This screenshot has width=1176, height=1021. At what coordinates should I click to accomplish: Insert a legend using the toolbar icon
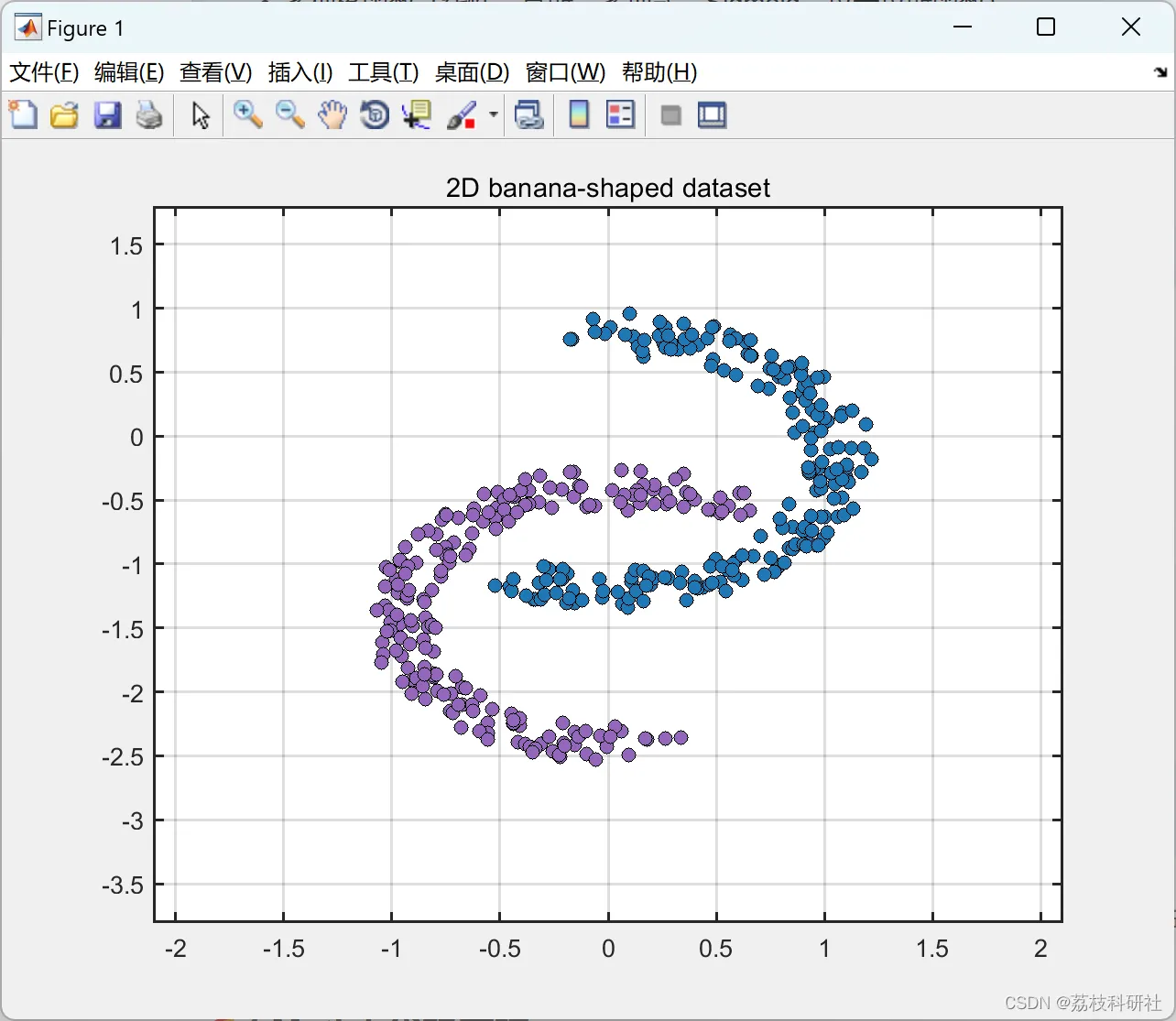click(x=621, y=115)
